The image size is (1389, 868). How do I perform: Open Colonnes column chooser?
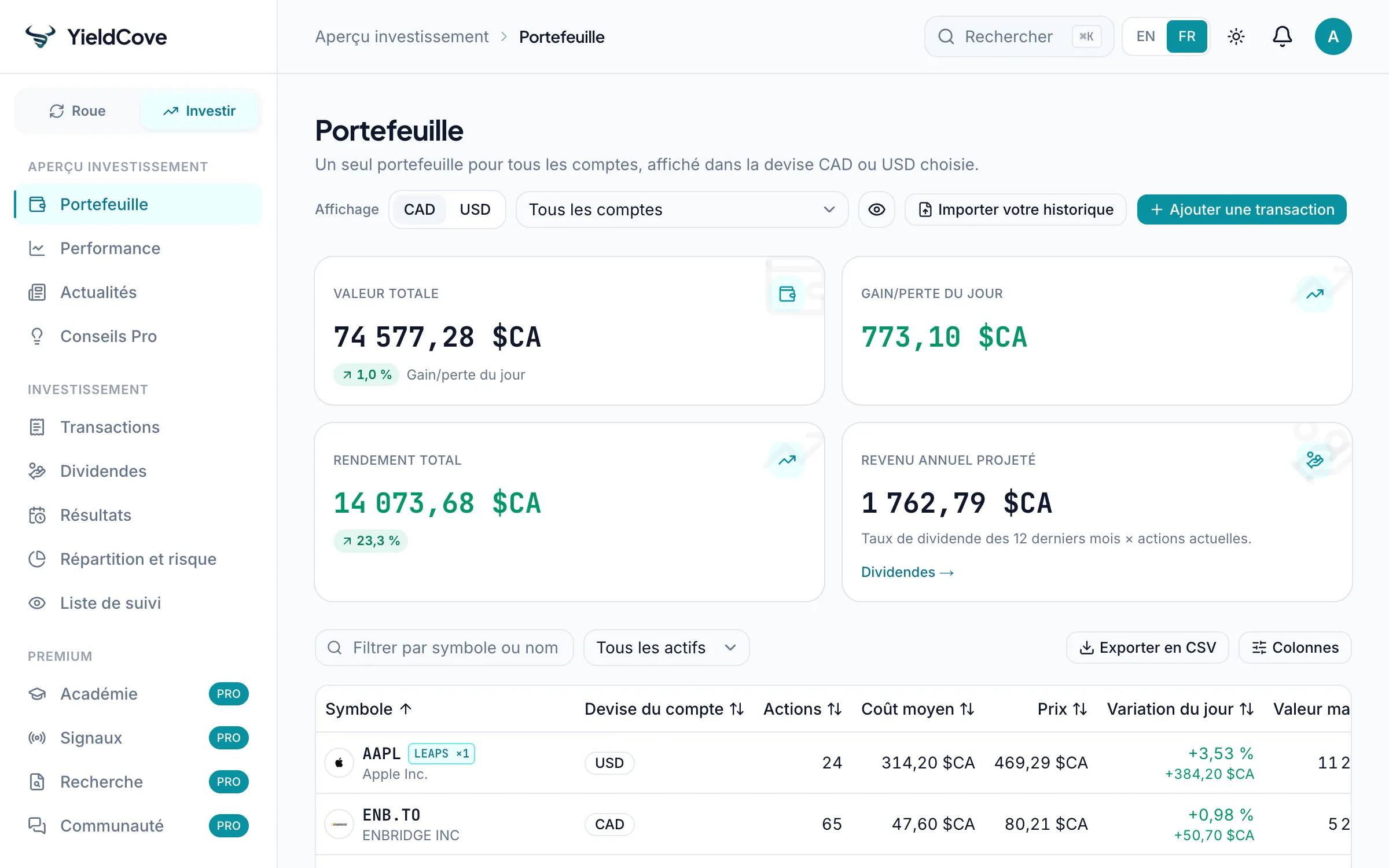(x=1295, y=648)
